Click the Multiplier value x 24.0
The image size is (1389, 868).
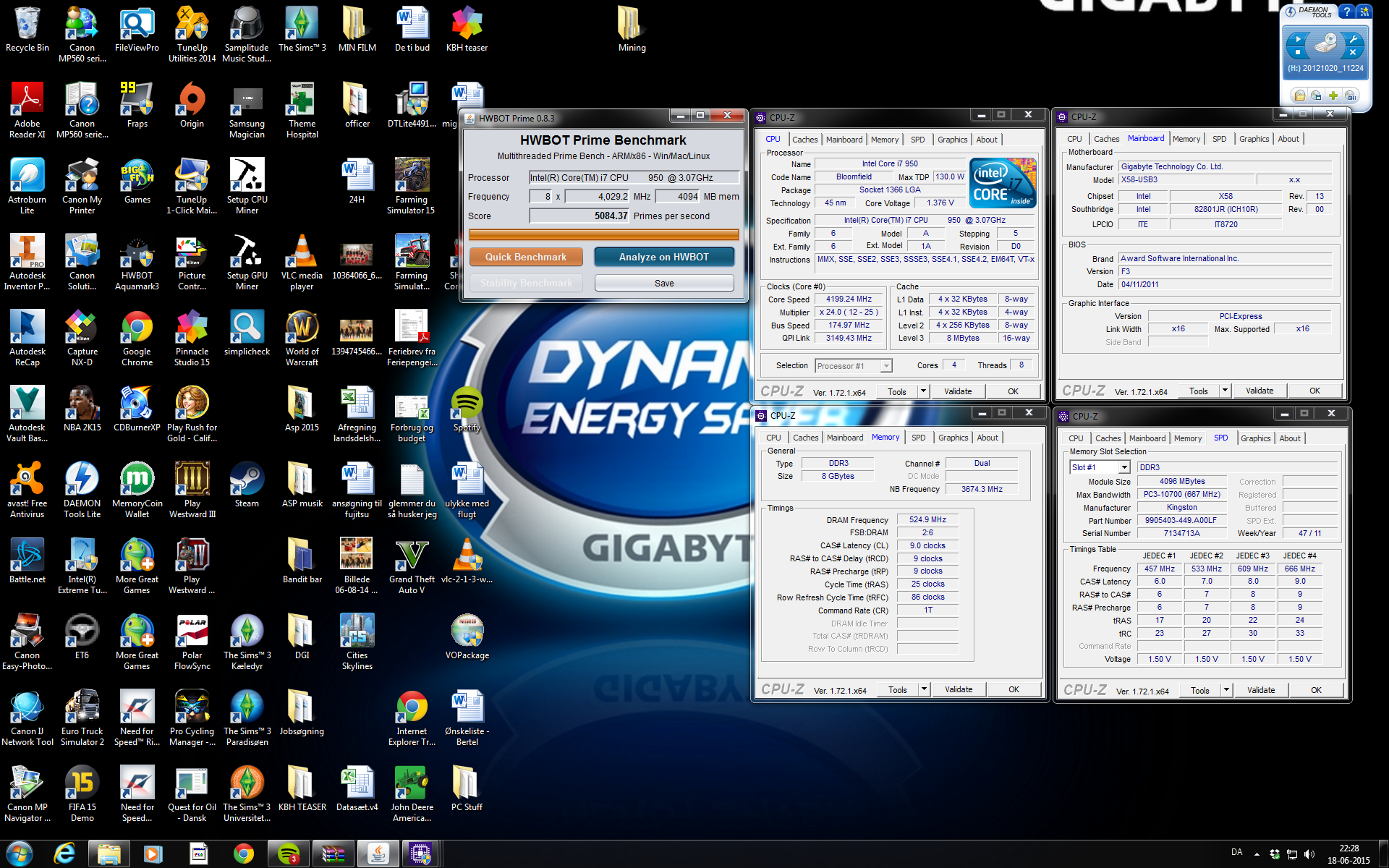[x=849, y=312]
